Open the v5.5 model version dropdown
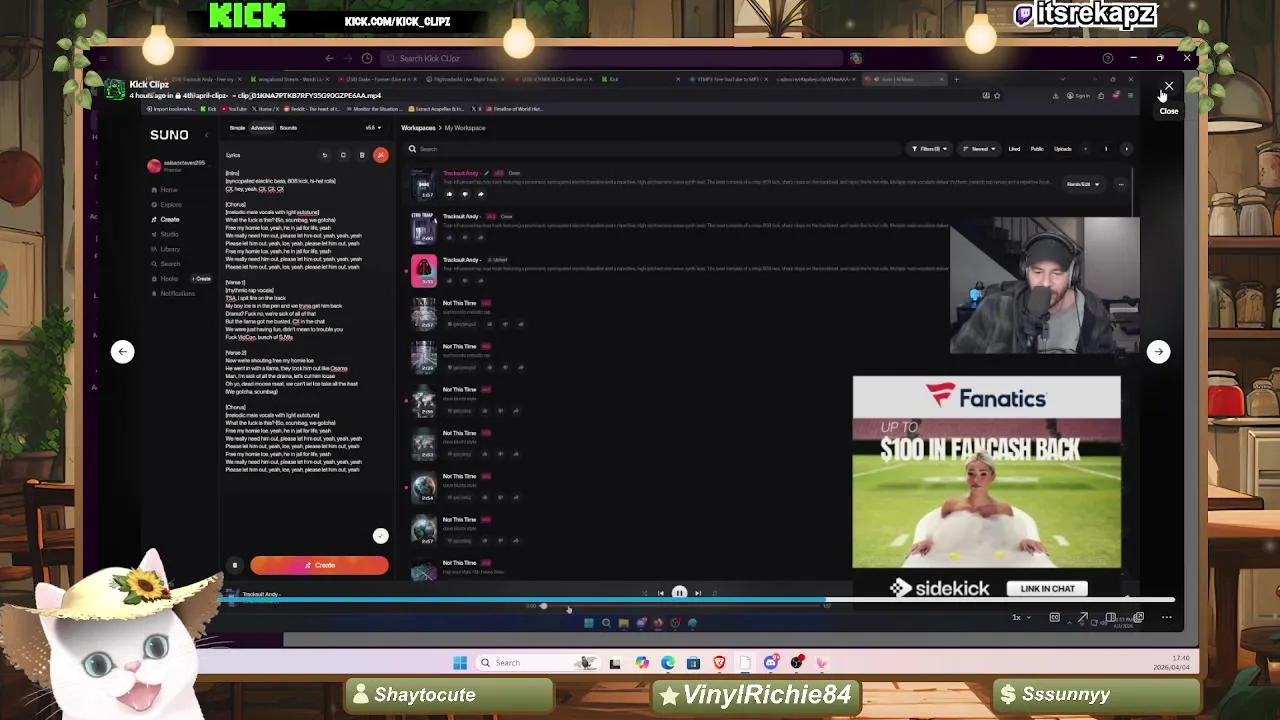1280x720 pixels. pos(373,128)
